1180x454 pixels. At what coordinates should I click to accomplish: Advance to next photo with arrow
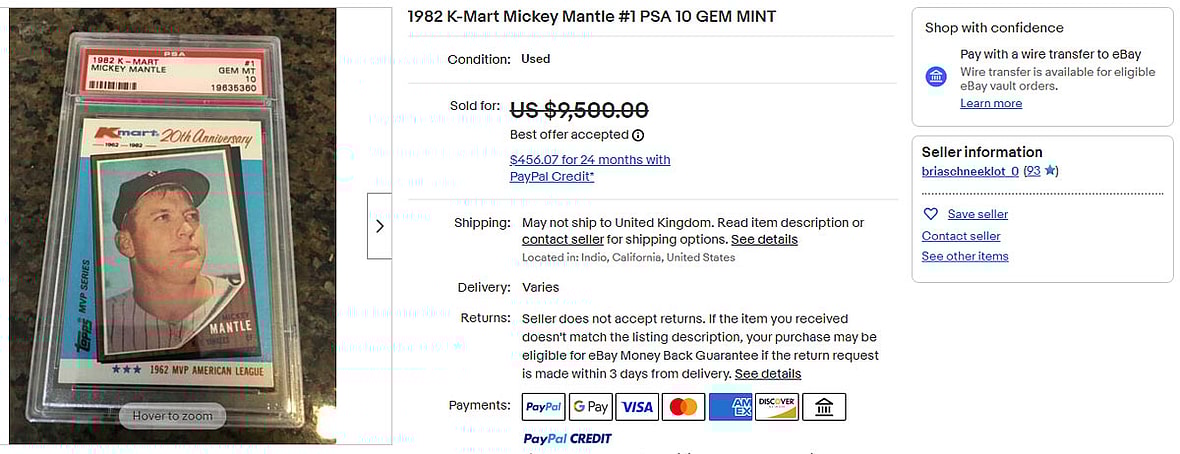[379, 226]
